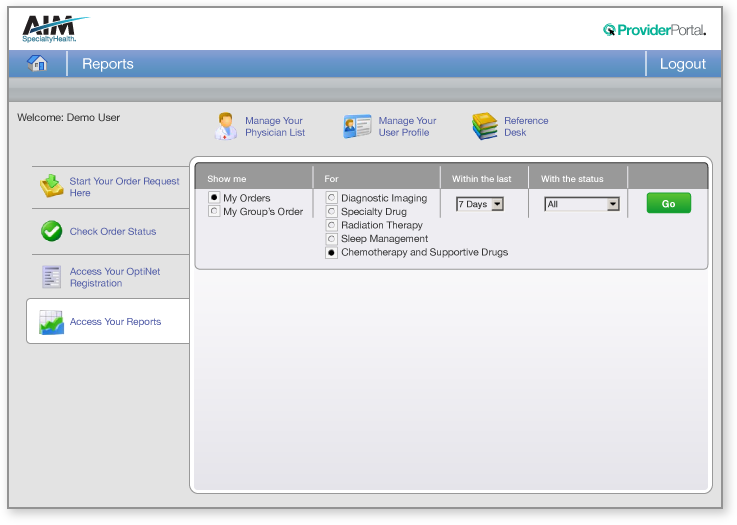This screenshot has height=525, width=737.
Task: Open the 7 Days time range dropdown
Action: 480,204
